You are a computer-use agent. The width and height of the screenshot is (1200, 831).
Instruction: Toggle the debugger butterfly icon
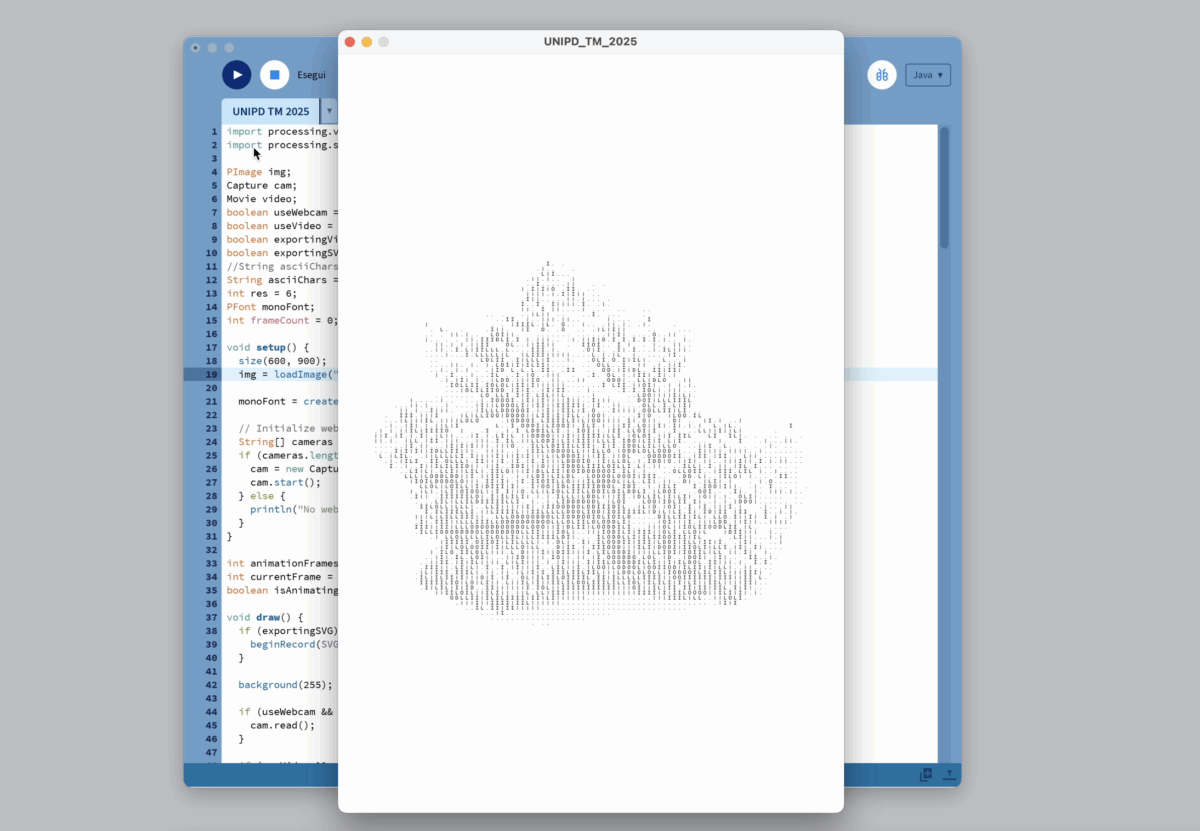coord(881,75)
